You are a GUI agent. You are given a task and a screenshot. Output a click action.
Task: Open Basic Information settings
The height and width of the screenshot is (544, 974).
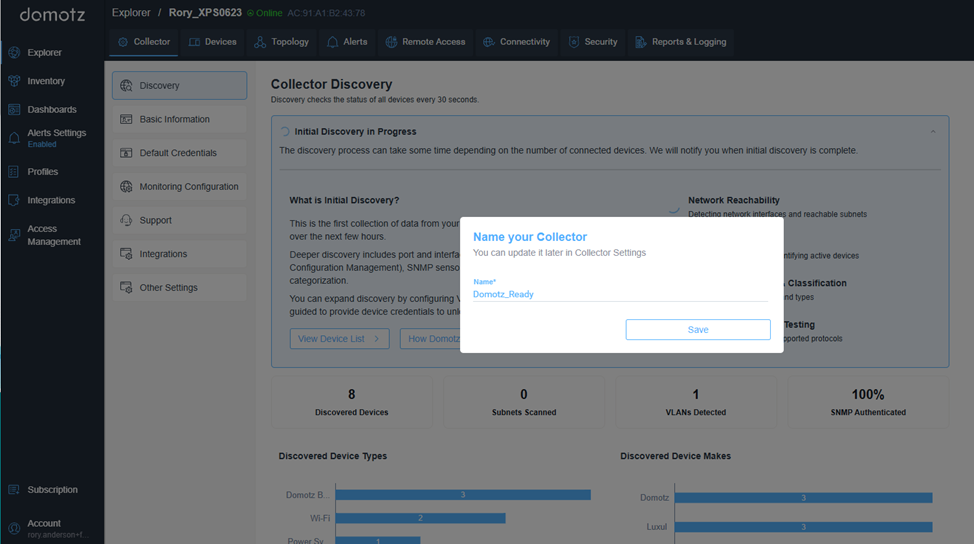coord(180,119)
